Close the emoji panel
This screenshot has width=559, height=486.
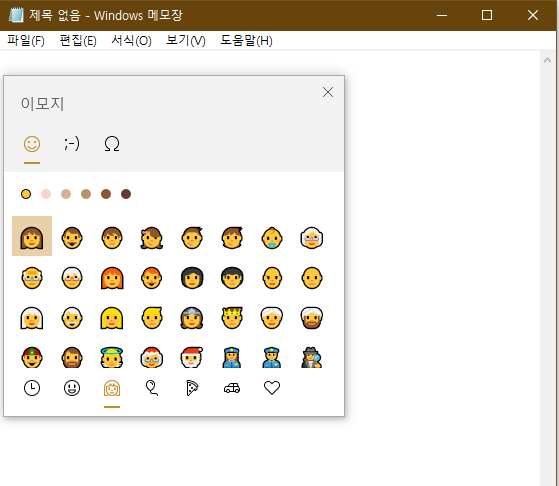tap(328, 92)
